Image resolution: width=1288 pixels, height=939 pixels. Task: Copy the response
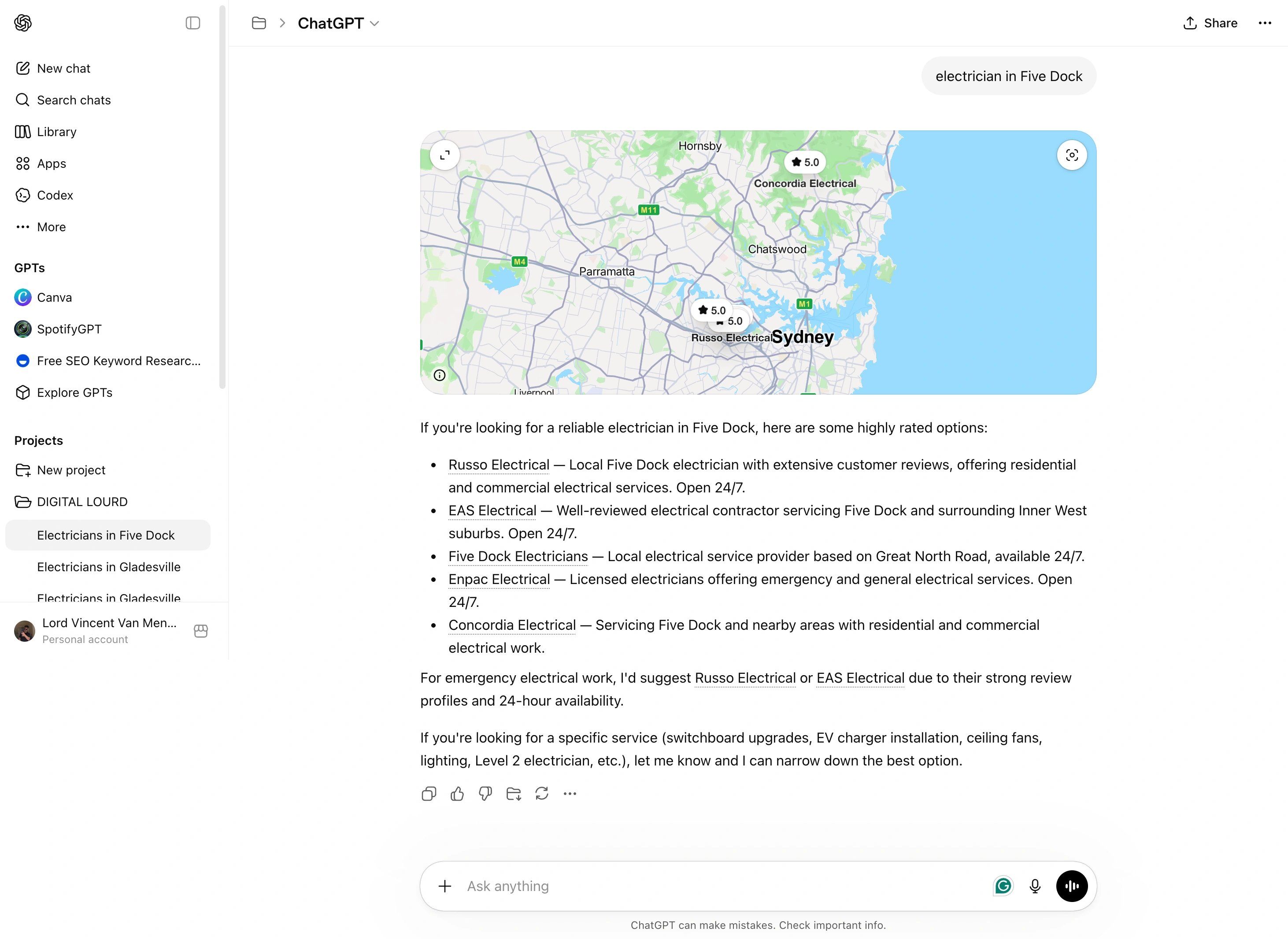(429, 794)
